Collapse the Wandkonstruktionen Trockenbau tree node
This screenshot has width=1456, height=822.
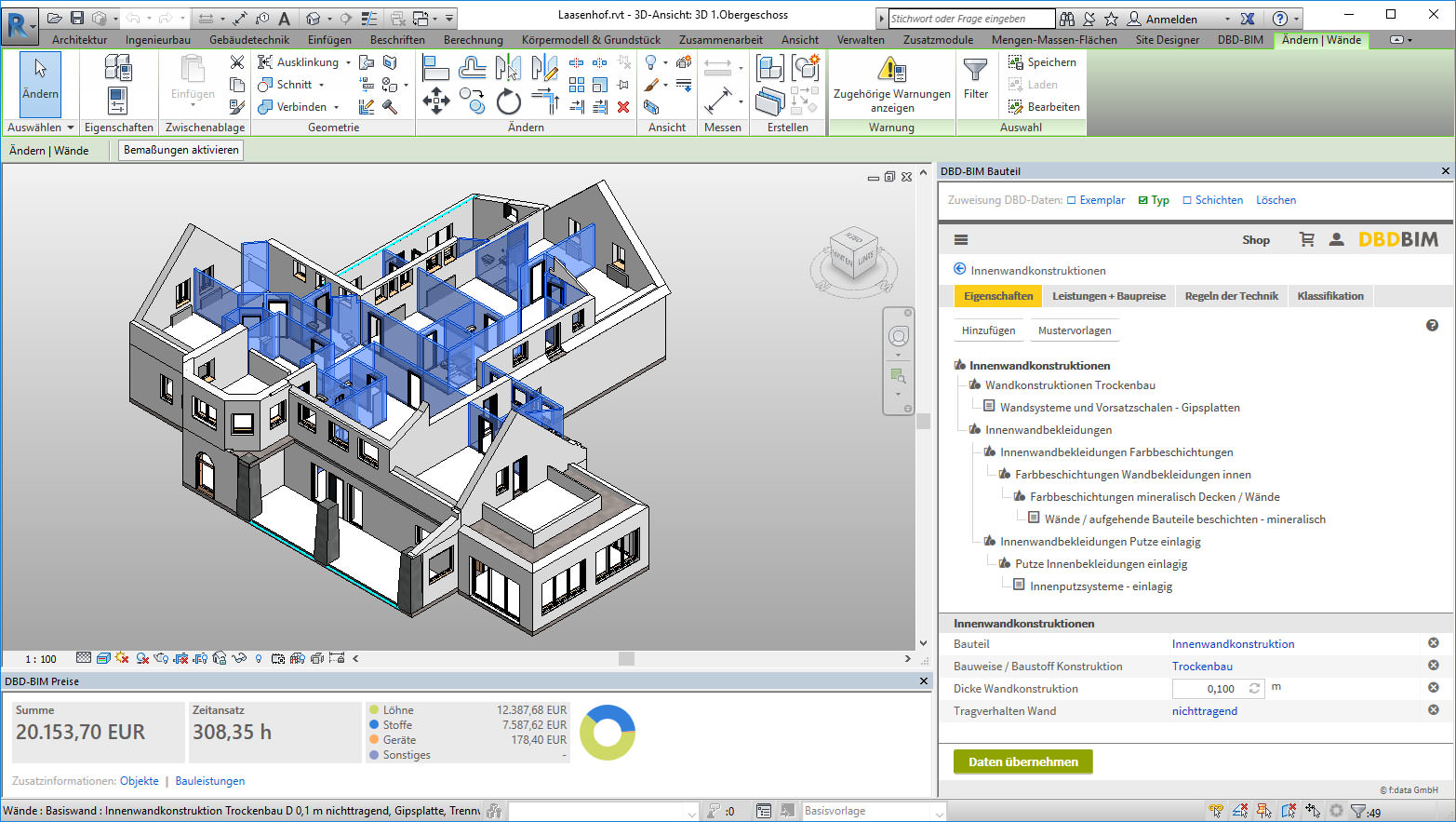pos(974,384)
